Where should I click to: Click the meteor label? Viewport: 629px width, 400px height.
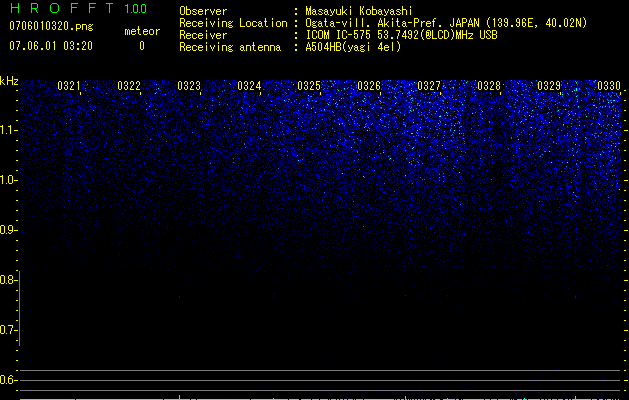click(142, 31)
